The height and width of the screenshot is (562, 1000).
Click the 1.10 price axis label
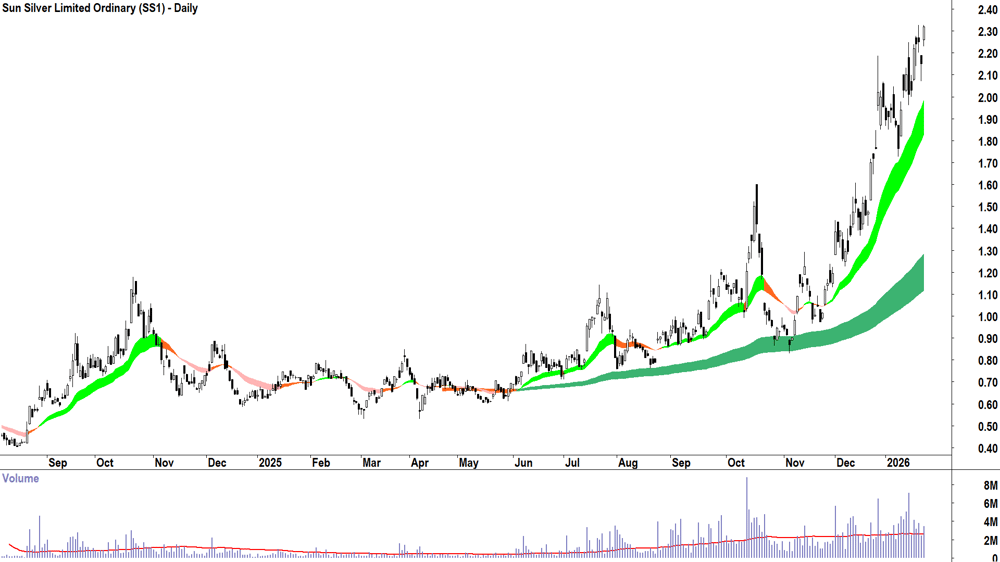click(x=987, y=295)
